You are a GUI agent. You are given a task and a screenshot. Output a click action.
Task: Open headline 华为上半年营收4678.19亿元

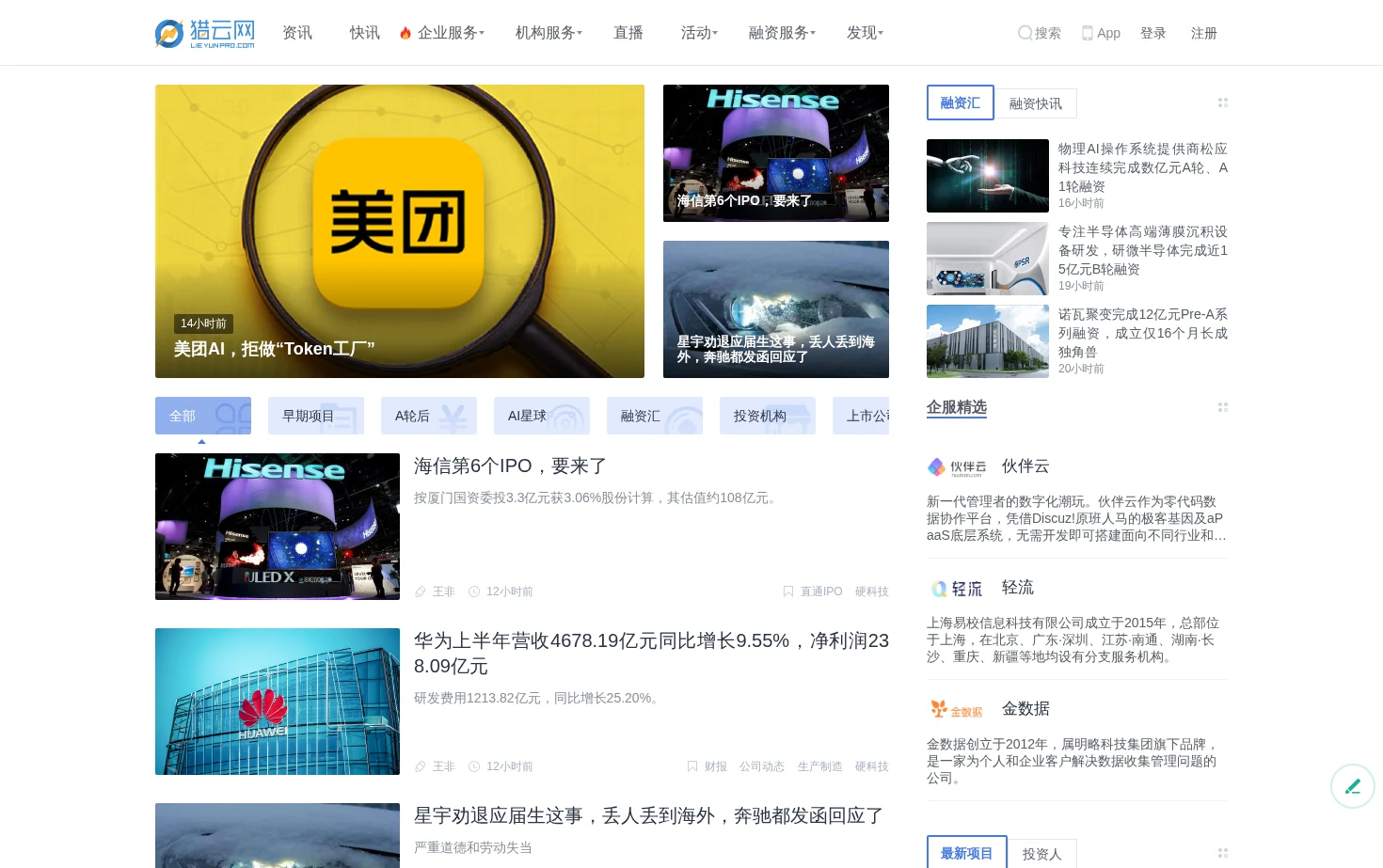(651, 654)
